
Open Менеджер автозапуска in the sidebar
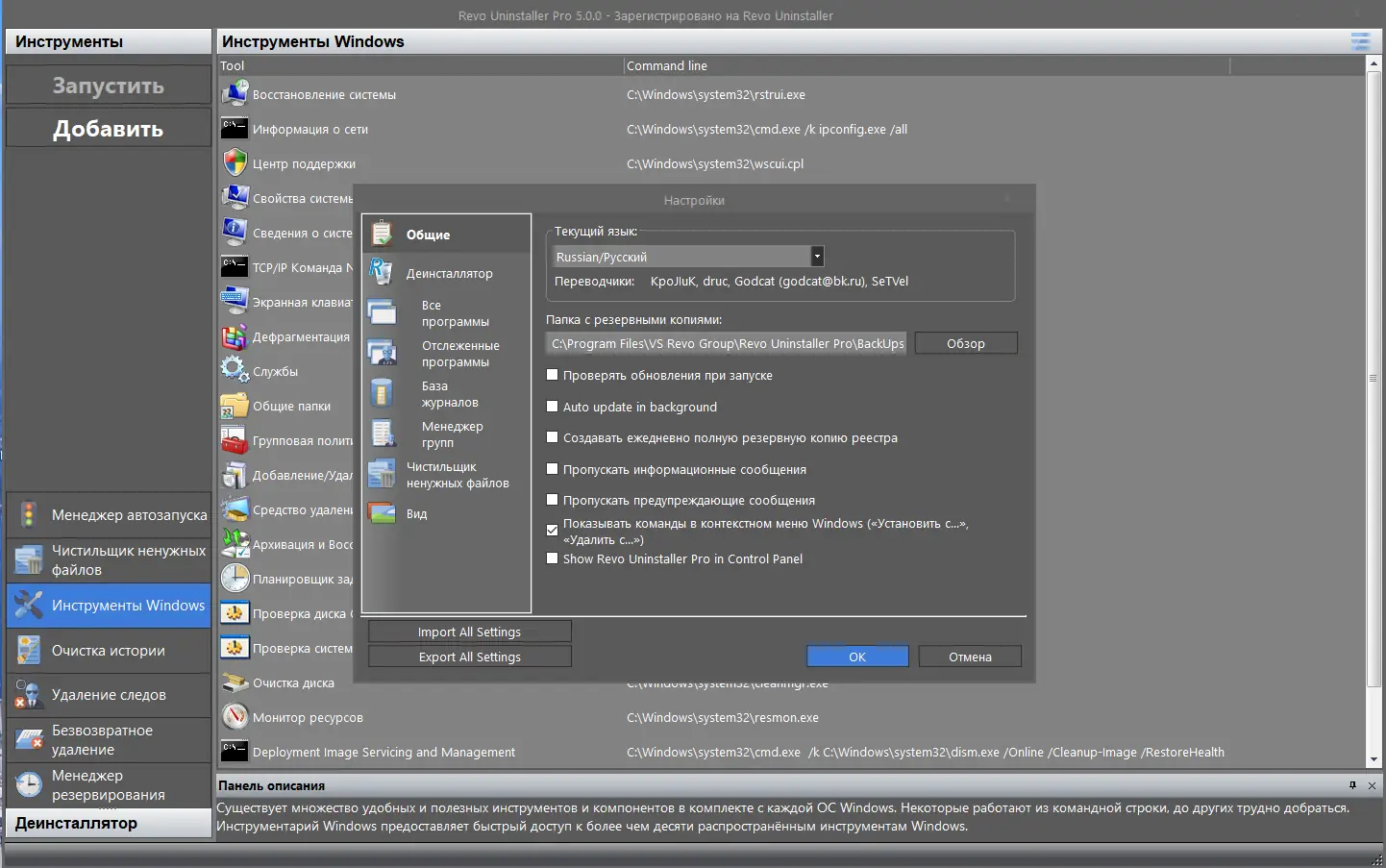(109, 515)
